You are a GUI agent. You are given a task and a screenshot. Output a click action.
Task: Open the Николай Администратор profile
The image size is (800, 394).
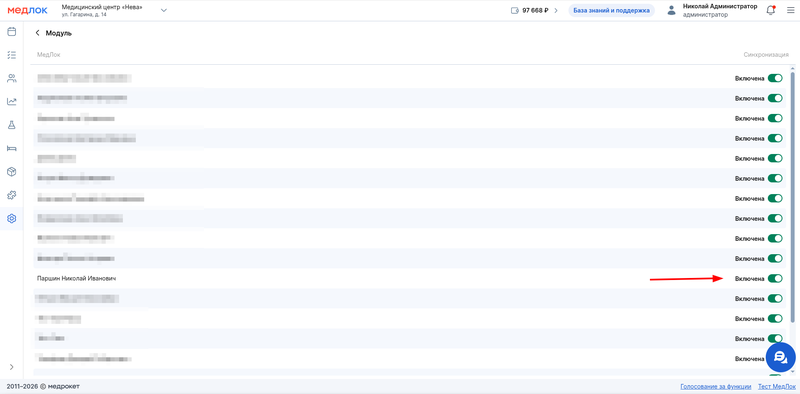(719, 11)
